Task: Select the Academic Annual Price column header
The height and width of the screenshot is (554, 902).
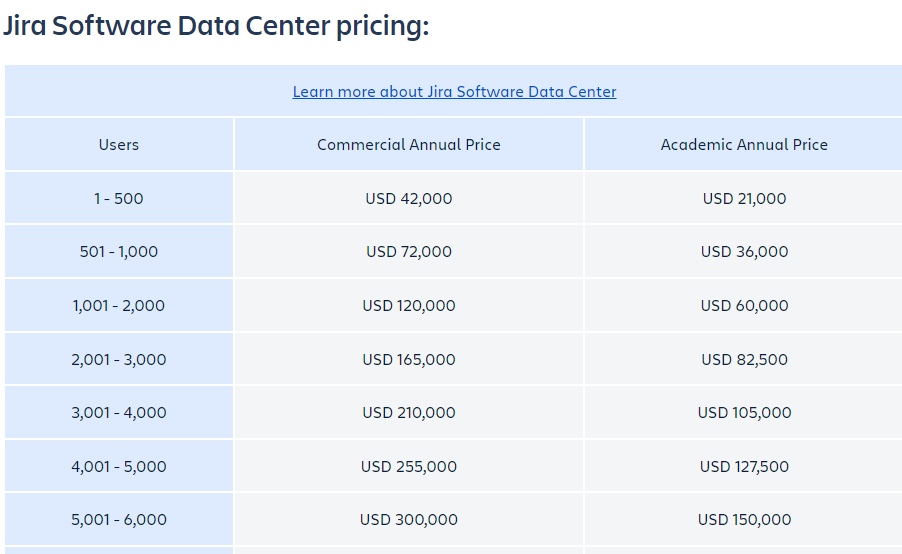Action: (744, 145)
